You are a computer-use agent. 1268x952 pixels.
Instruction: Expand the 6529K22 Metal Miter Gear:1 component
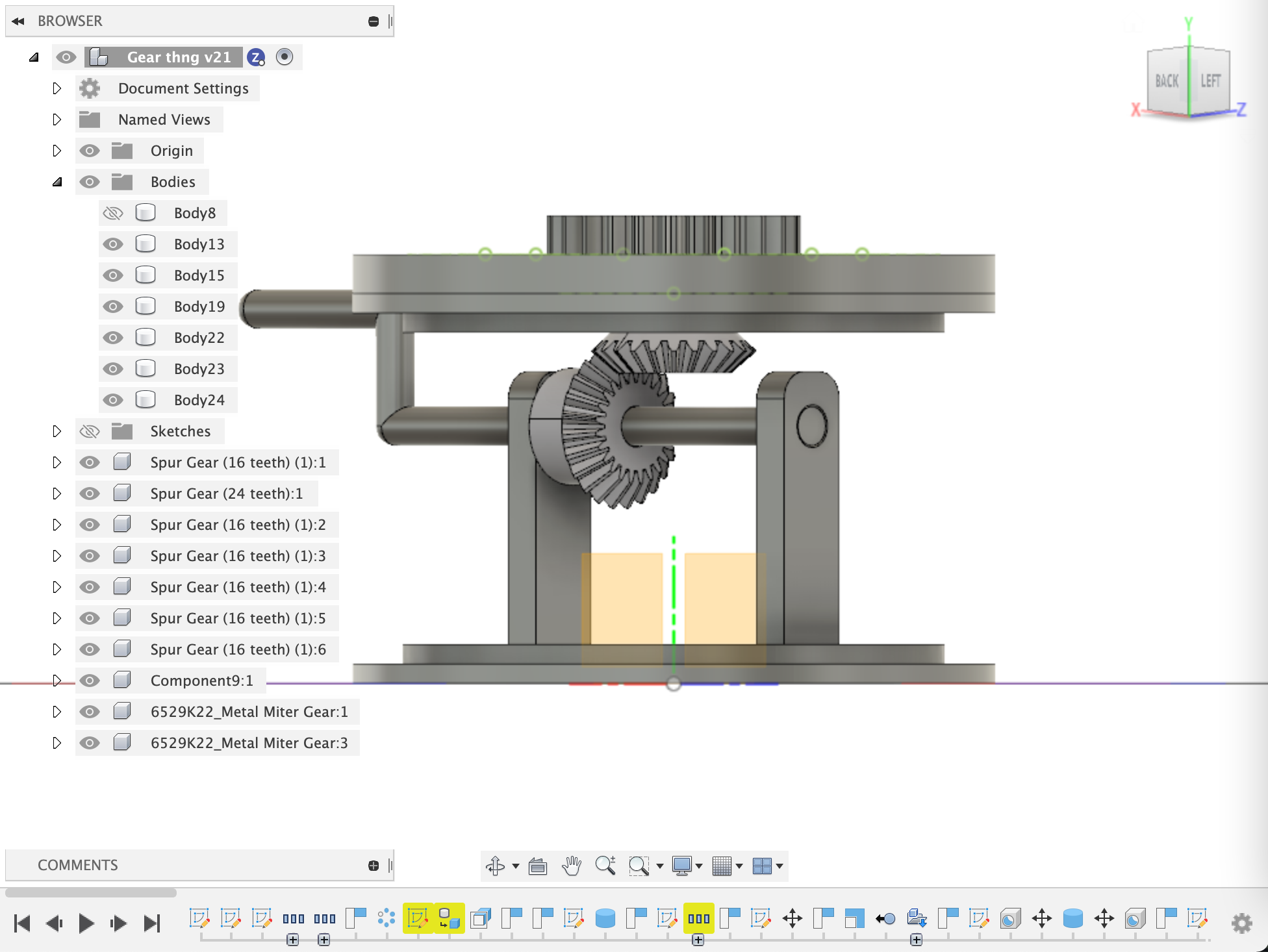pyautogui.click(x=56, y=712)
